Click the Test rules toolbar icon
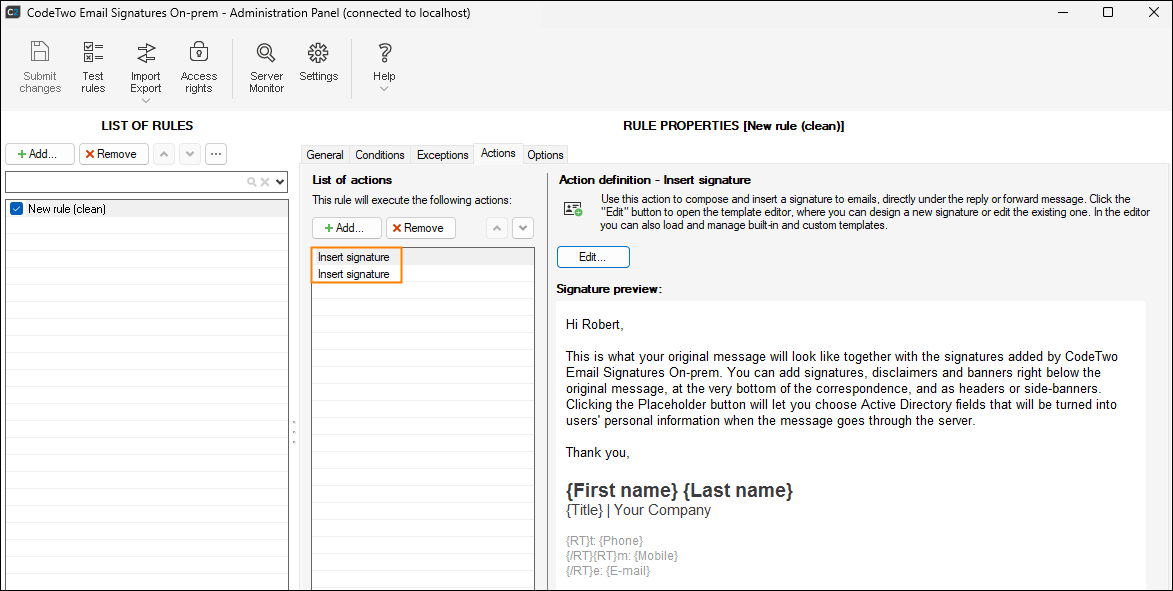This screenshot has height=591, width=1173. (x=93, y=53)
